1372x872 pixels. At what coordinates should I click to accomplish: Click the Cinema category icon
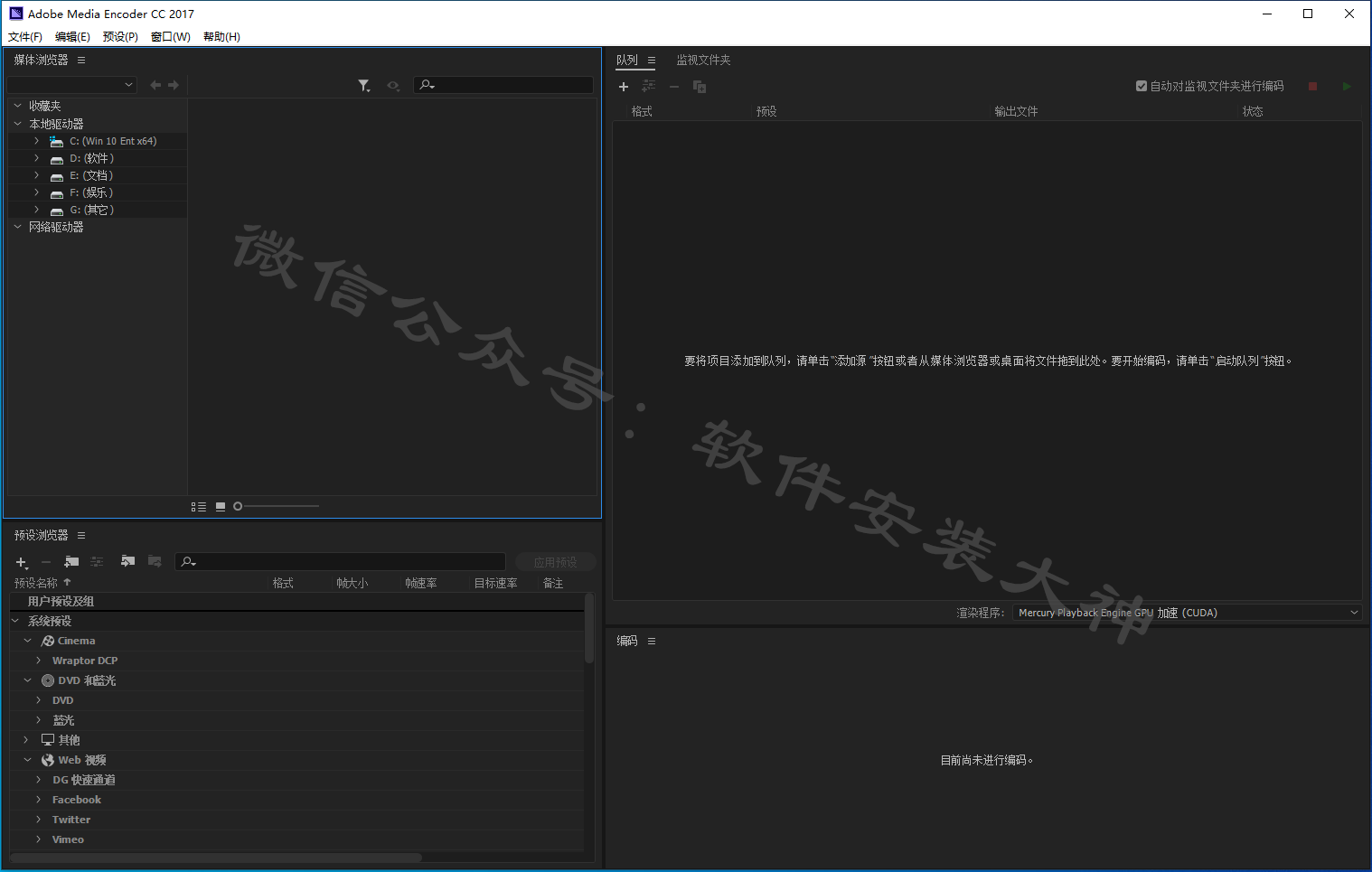(48, 641)
